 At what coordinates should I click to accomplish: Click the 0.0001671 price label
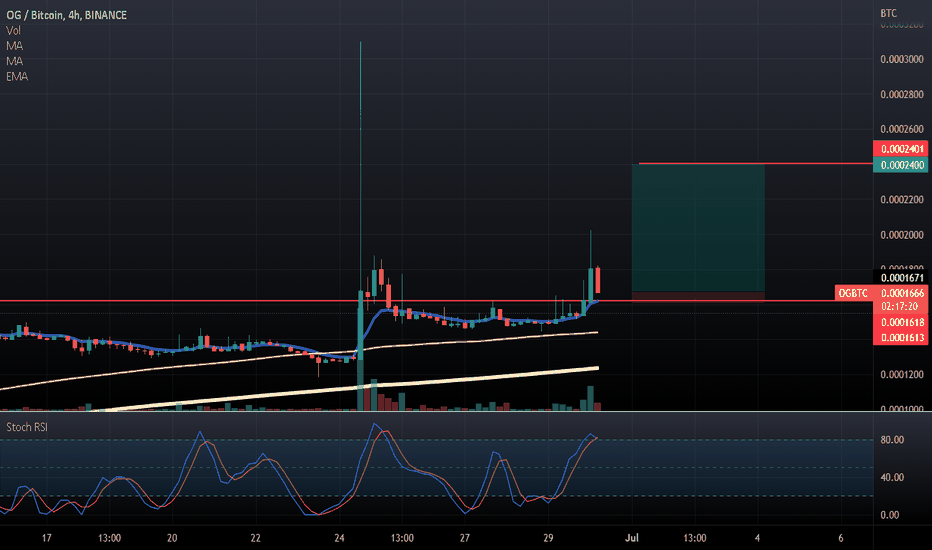(x=902, y=278)
